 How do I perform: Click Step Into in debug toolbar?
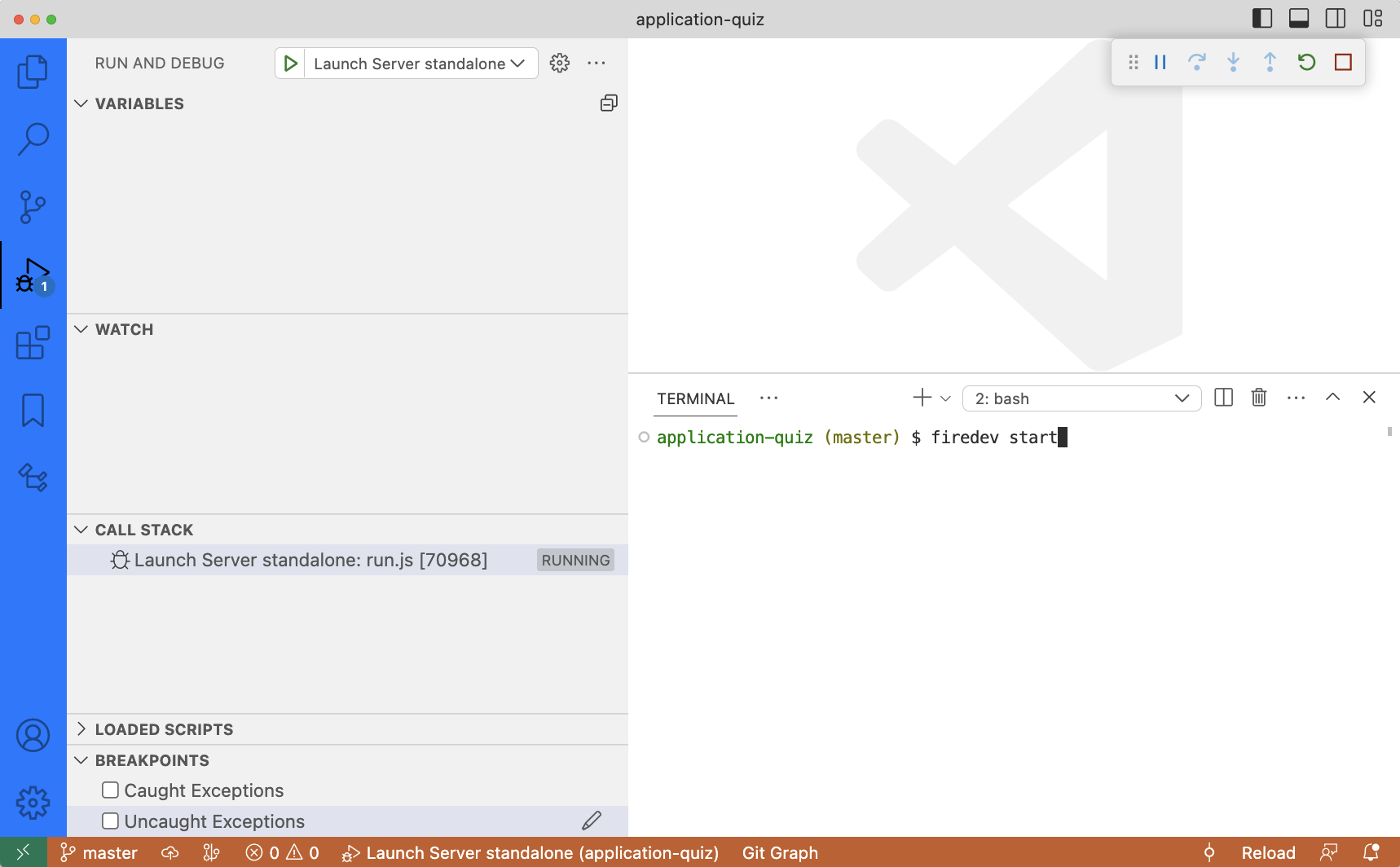pos(1233,62)
